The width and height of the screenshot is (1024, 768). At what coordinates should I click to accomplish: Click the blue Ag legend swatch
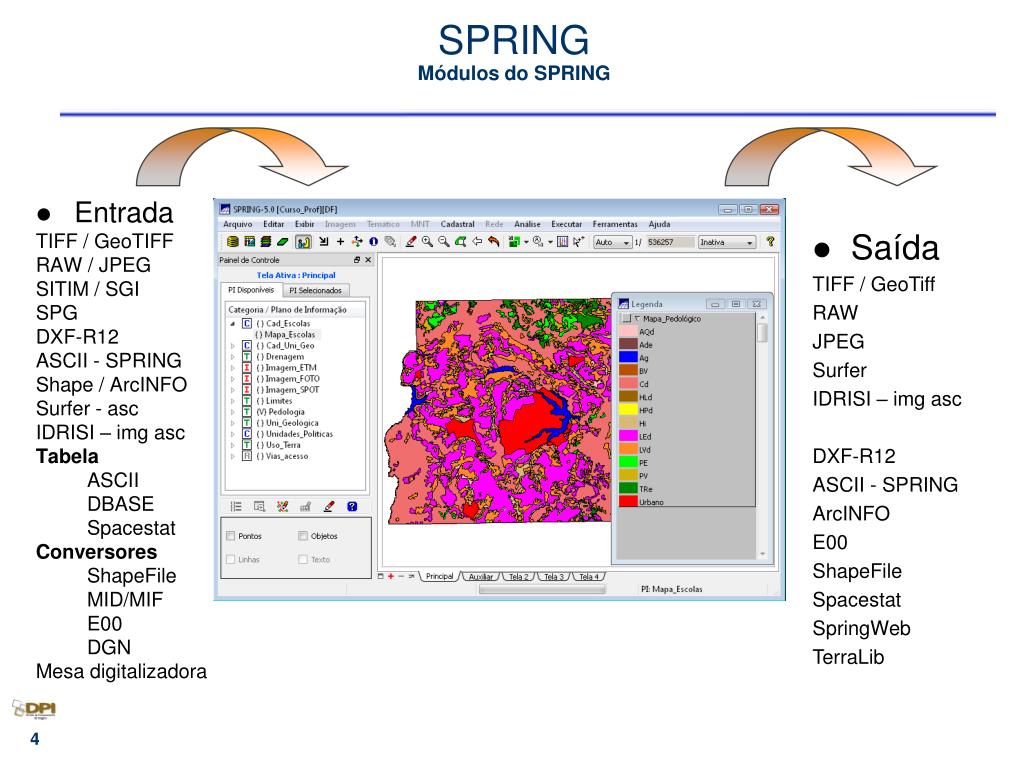pyautogui.click(x=628, y=357)
